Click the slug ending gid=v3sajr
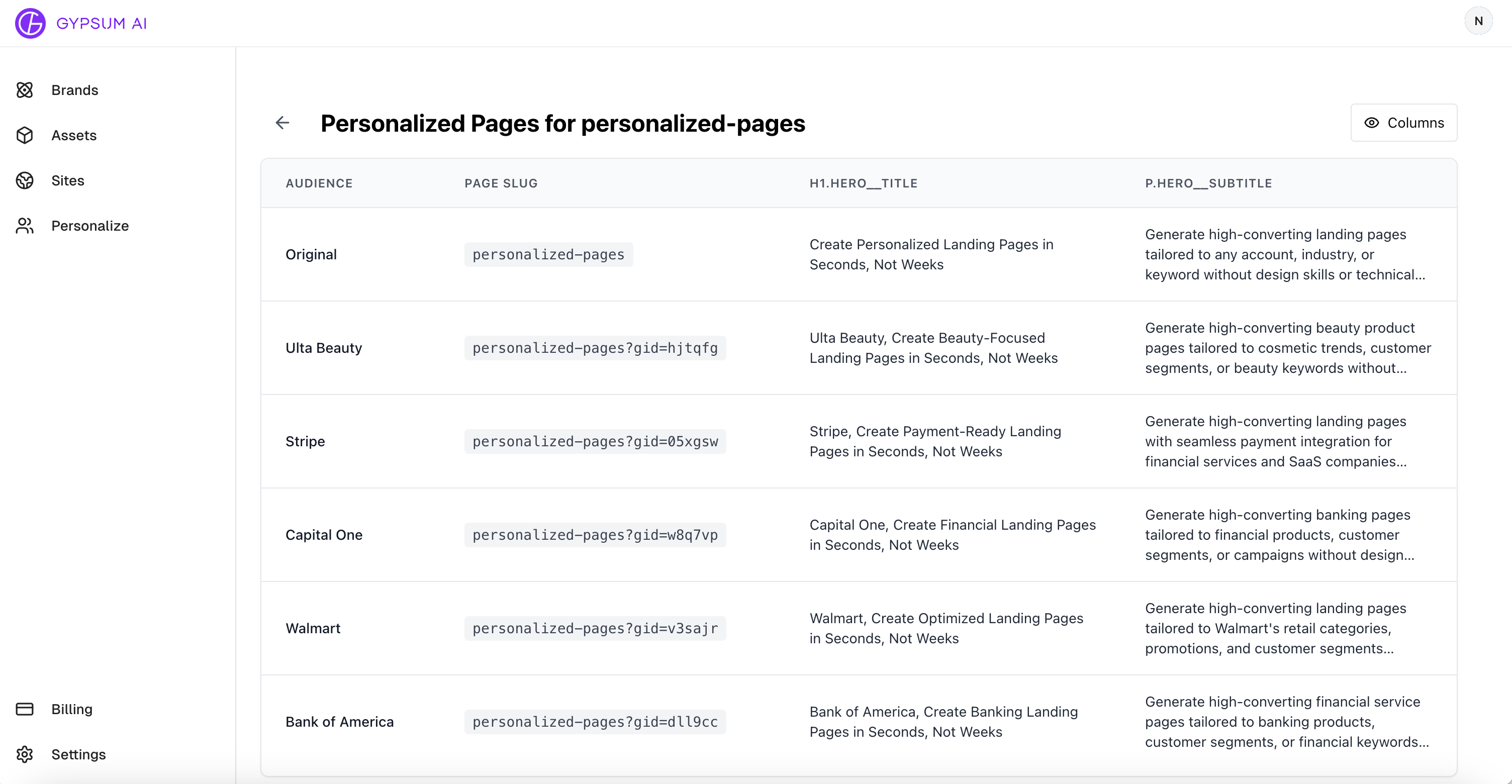Viewport: 1512px width, 784px height. click(595, 628)
